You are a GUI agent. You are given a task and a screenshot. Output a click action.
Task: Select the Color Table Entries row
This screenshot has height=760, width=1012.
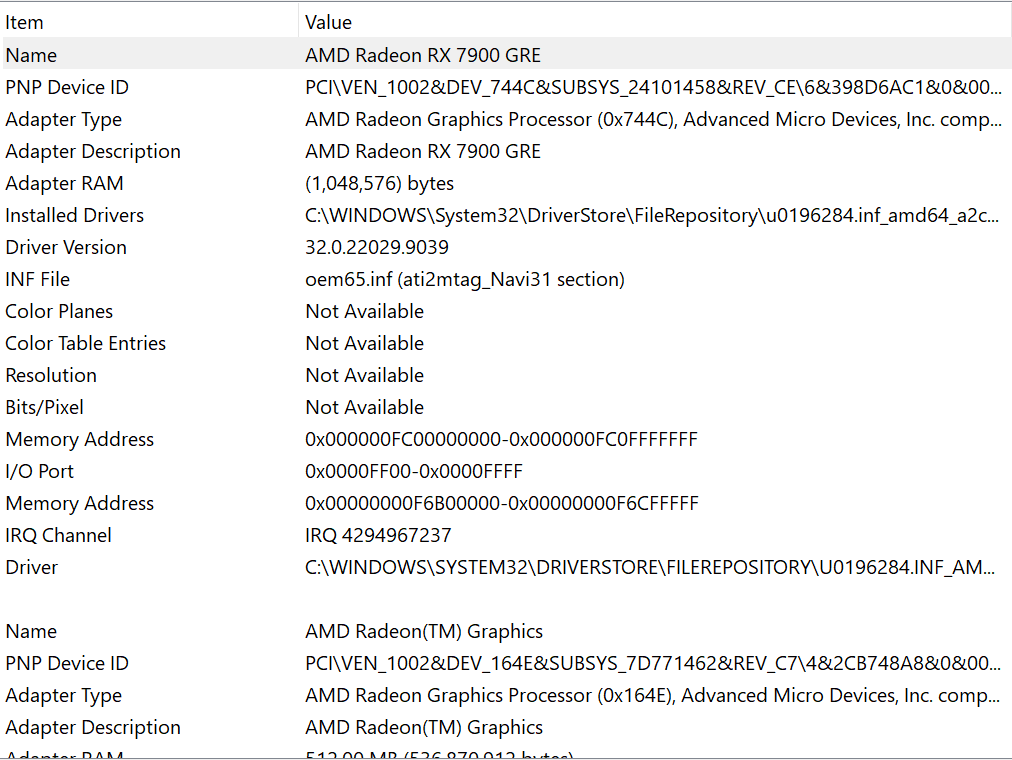85,343
